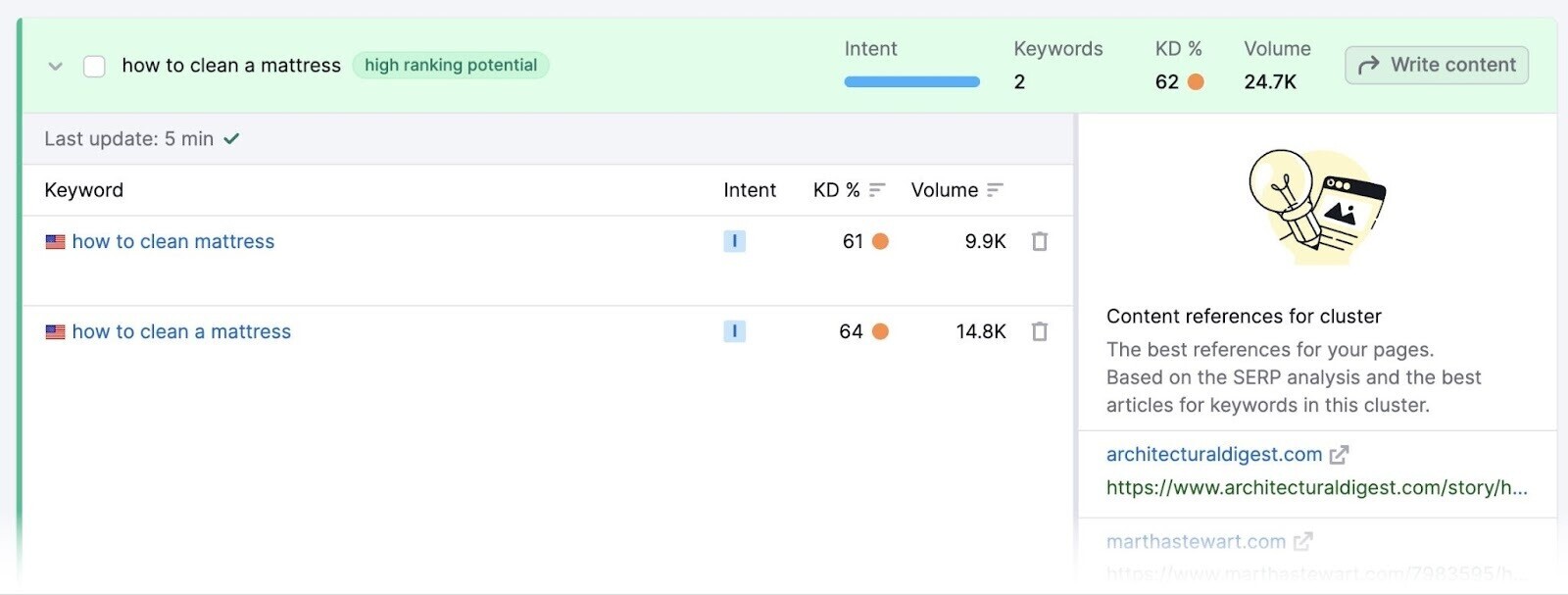Click the 'high ranking potential' tag
Viewport: 1568px width, 595px height.
pos(451,66)
